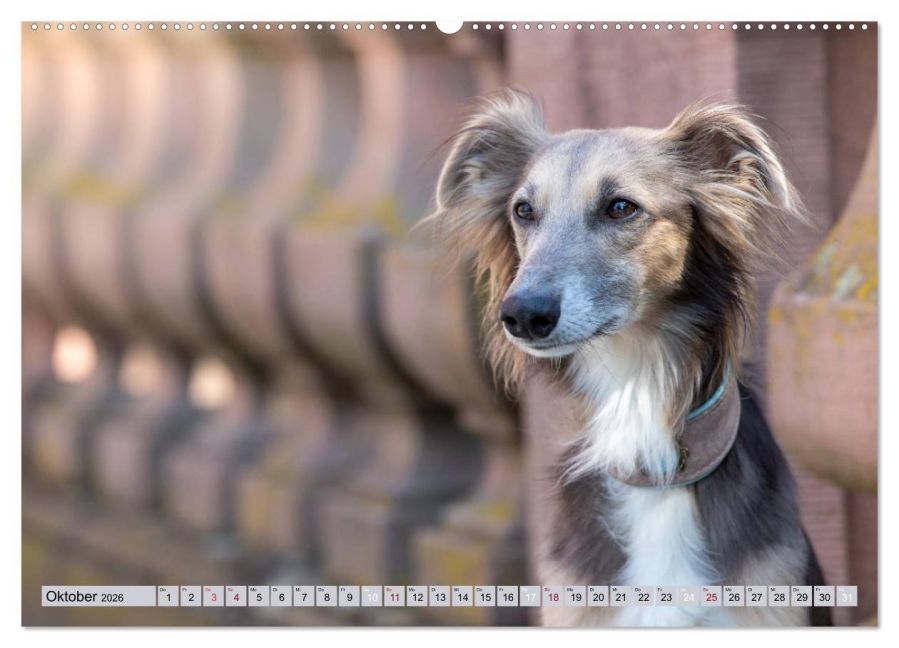Select day 1 in the calendar strip
Image resolution: width=899 pixels, height=648 pixels.
point(168,596)
